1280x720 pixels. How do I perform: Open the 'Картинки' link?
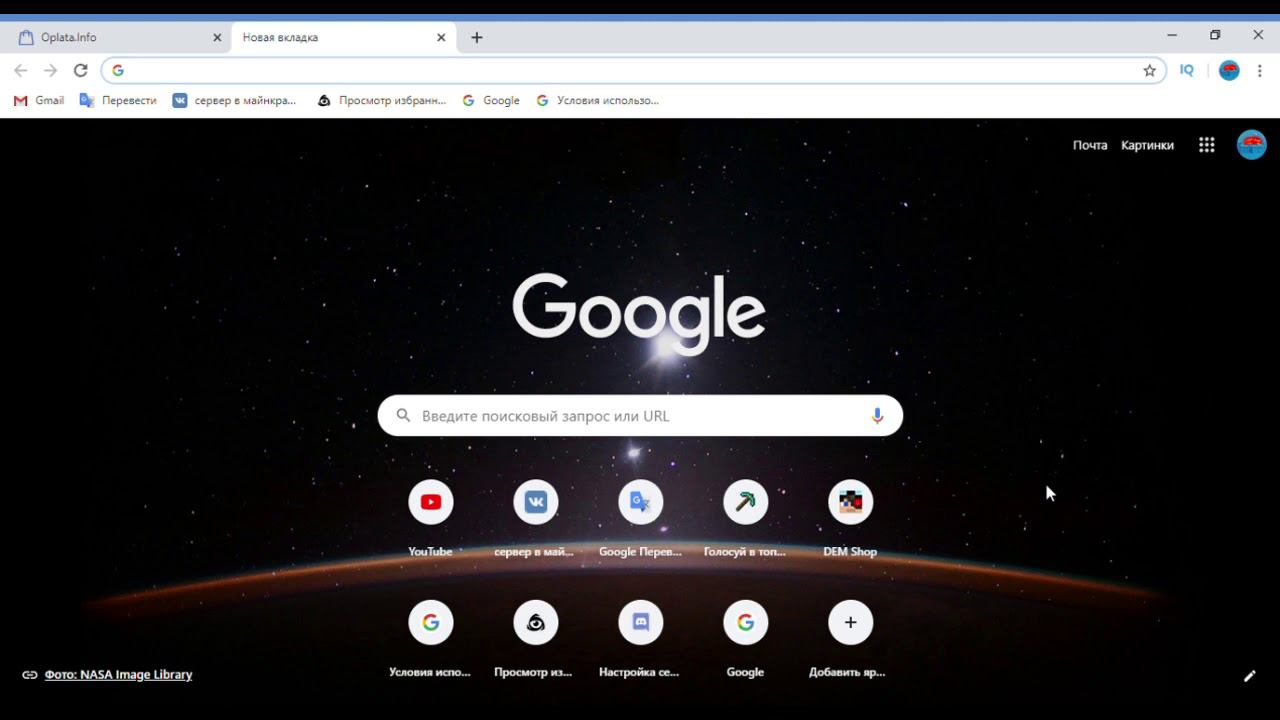click(1147, 145)
